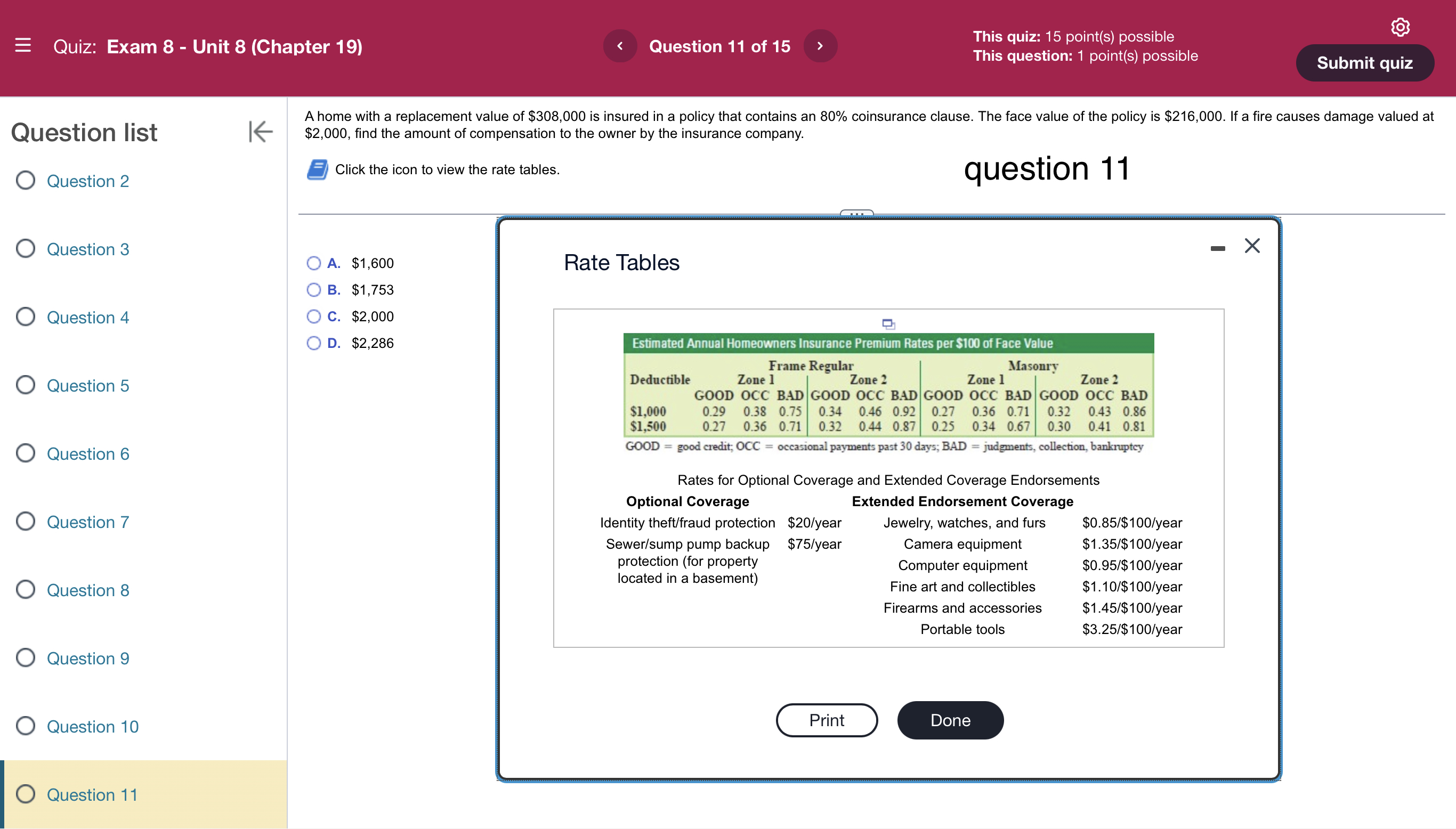This screenshot has height=829, width=1456.
Task: Go to next question arrow
Action: (x=820, y=46)
